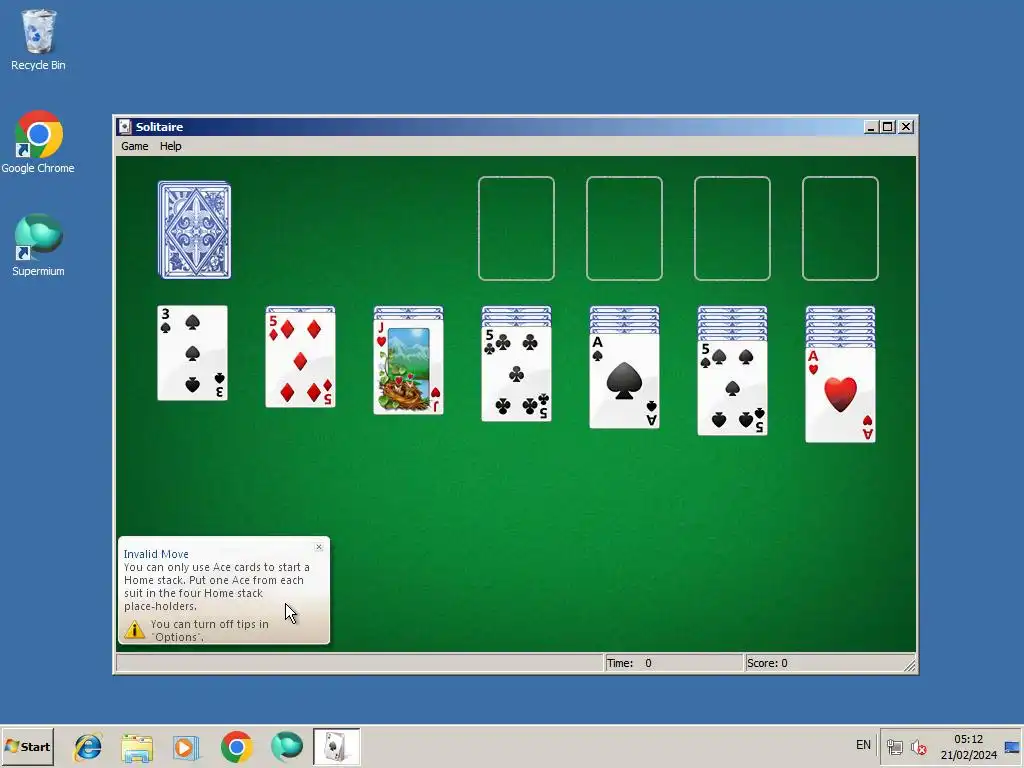This screenshot has width=1024, height=768.
Task: Click the muted volume tray icon
Action: click(x=919, y=747)
